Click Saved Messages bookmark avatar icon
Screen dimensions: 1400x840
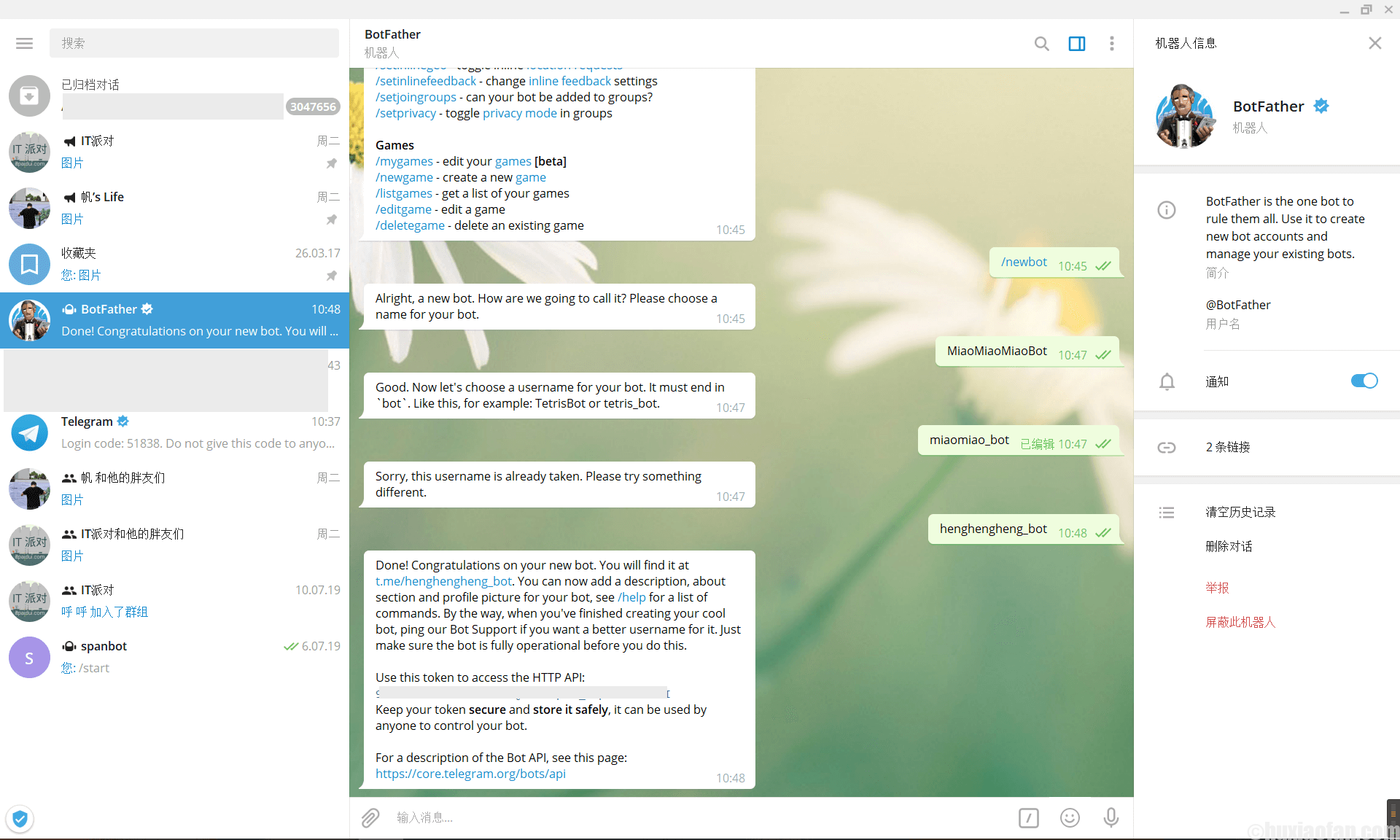29,264
